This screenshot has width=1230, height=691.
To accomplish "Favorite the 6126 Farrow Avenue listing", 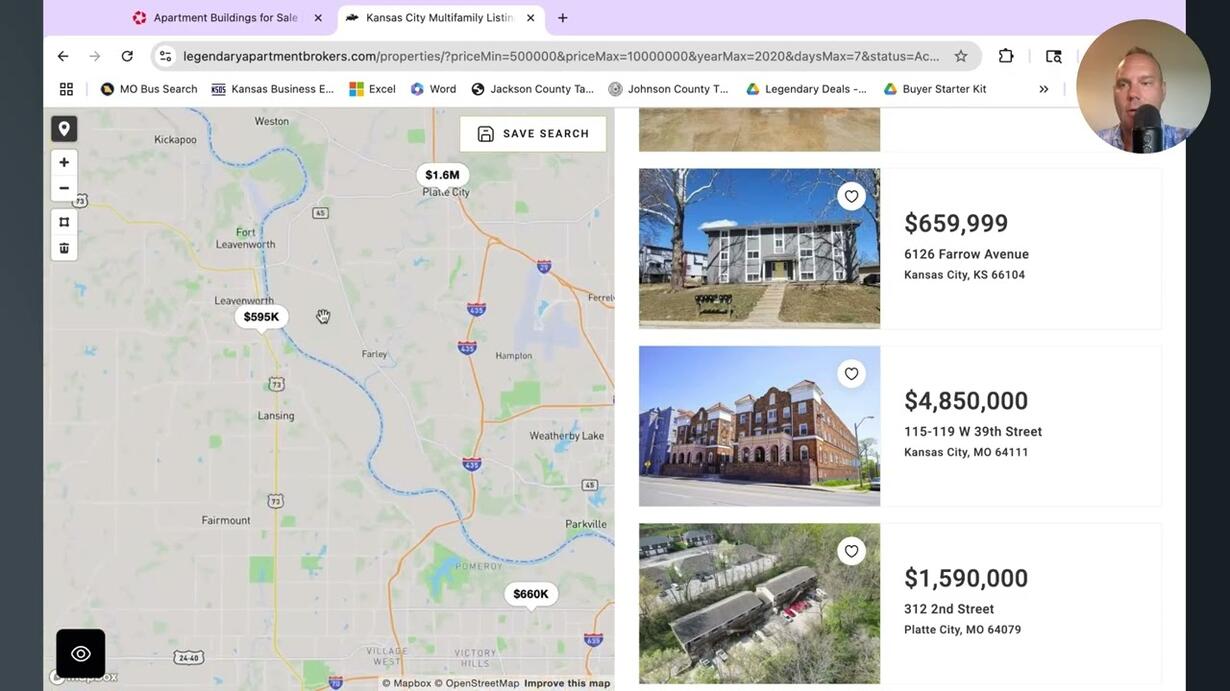I will (x=851, y=196).
